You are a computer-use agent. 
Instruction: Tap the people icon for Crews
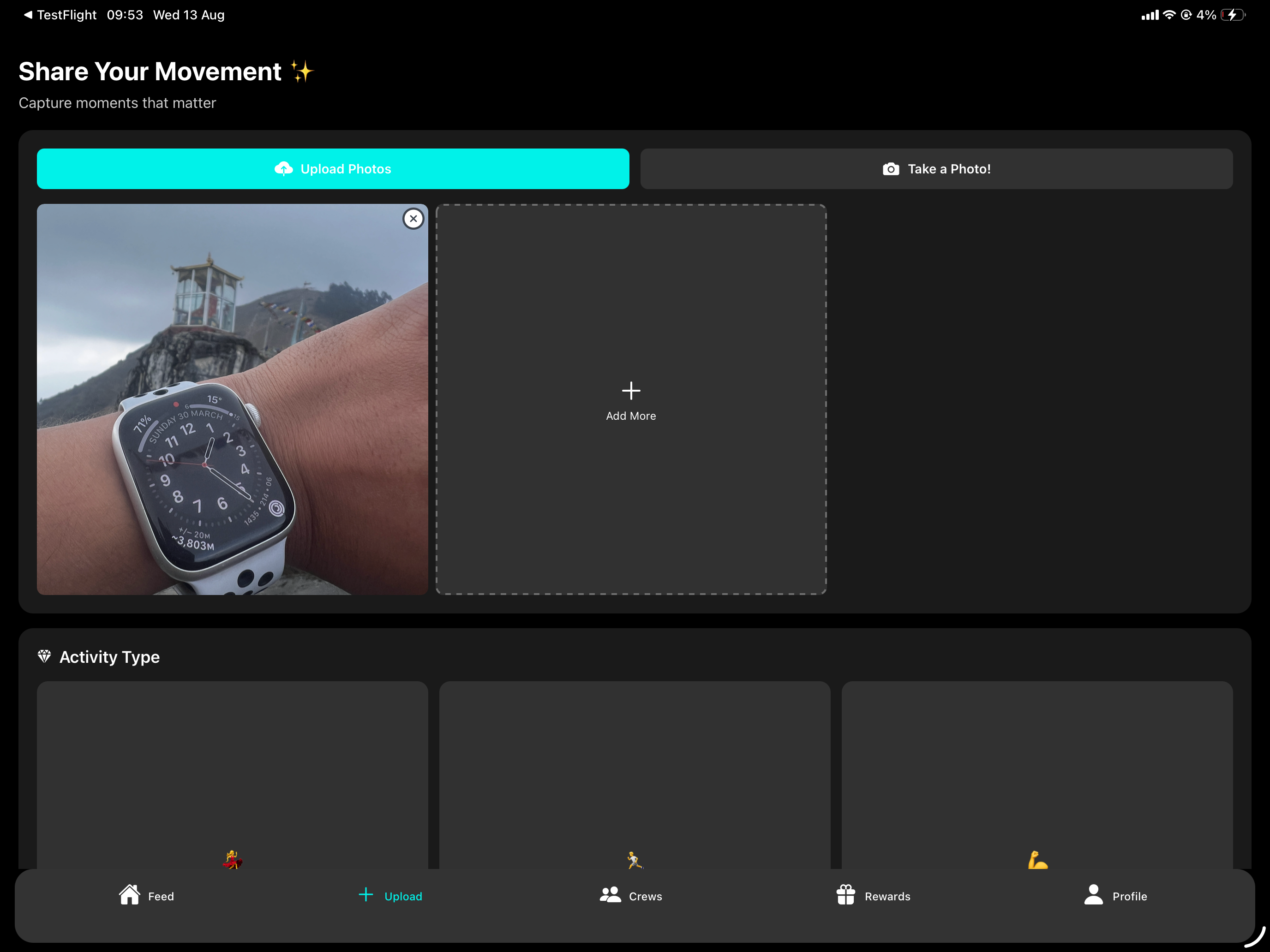tap(611, 895)
